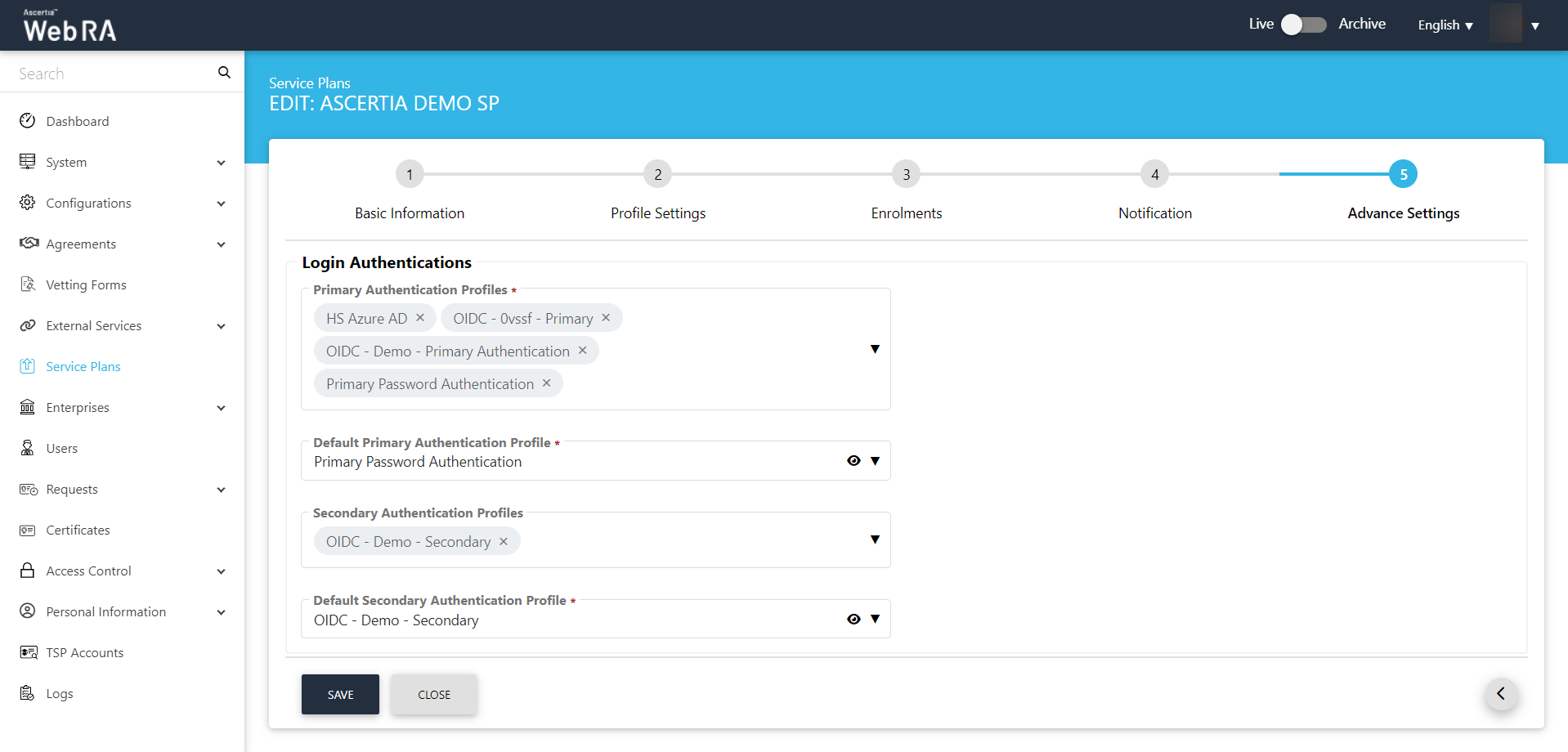1568x752 pixels.
Task: Remove the HS Azure AD chip
Action: tap(420, 318)
